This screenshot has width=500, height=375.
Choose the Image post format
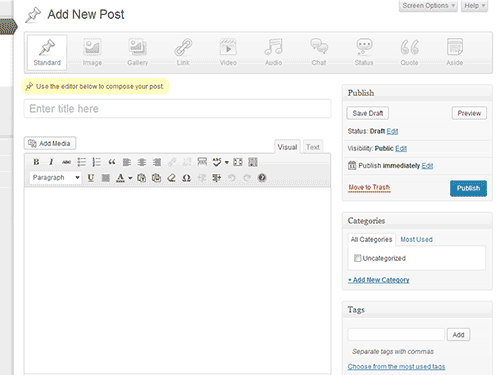pos(92,52)
